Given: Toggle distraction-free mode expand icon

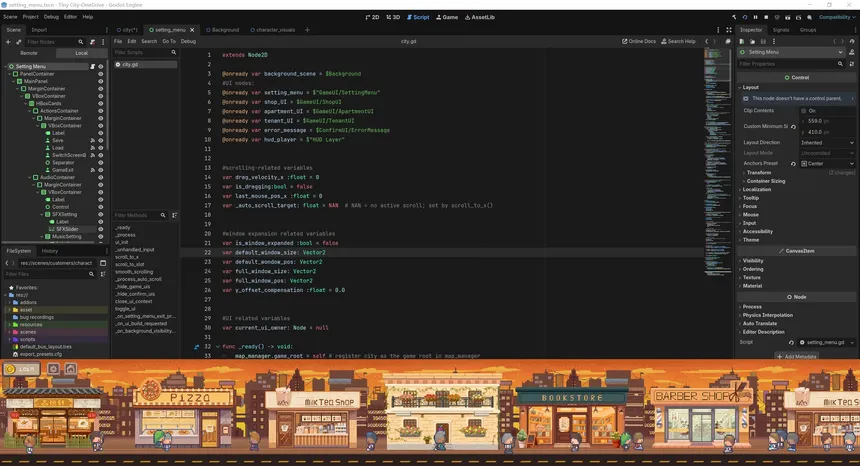Looking at the screenshot, I should point(729,30).
